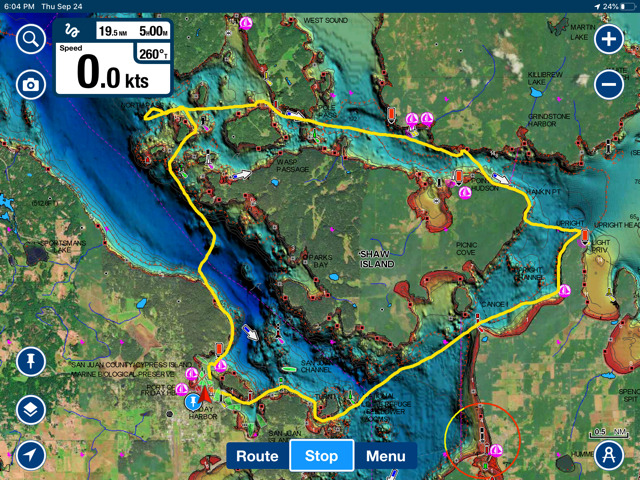Viewport: 640px width, 480px height.
Task: Open the Route planner
Action: click(257, 456)
